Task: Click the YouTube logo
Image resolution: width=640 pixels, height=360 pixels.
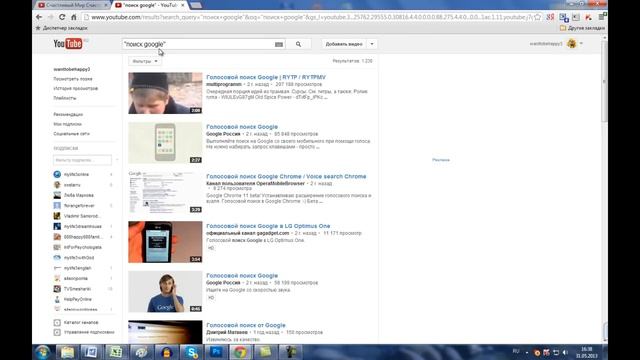Action: click(x=68, y=43)
